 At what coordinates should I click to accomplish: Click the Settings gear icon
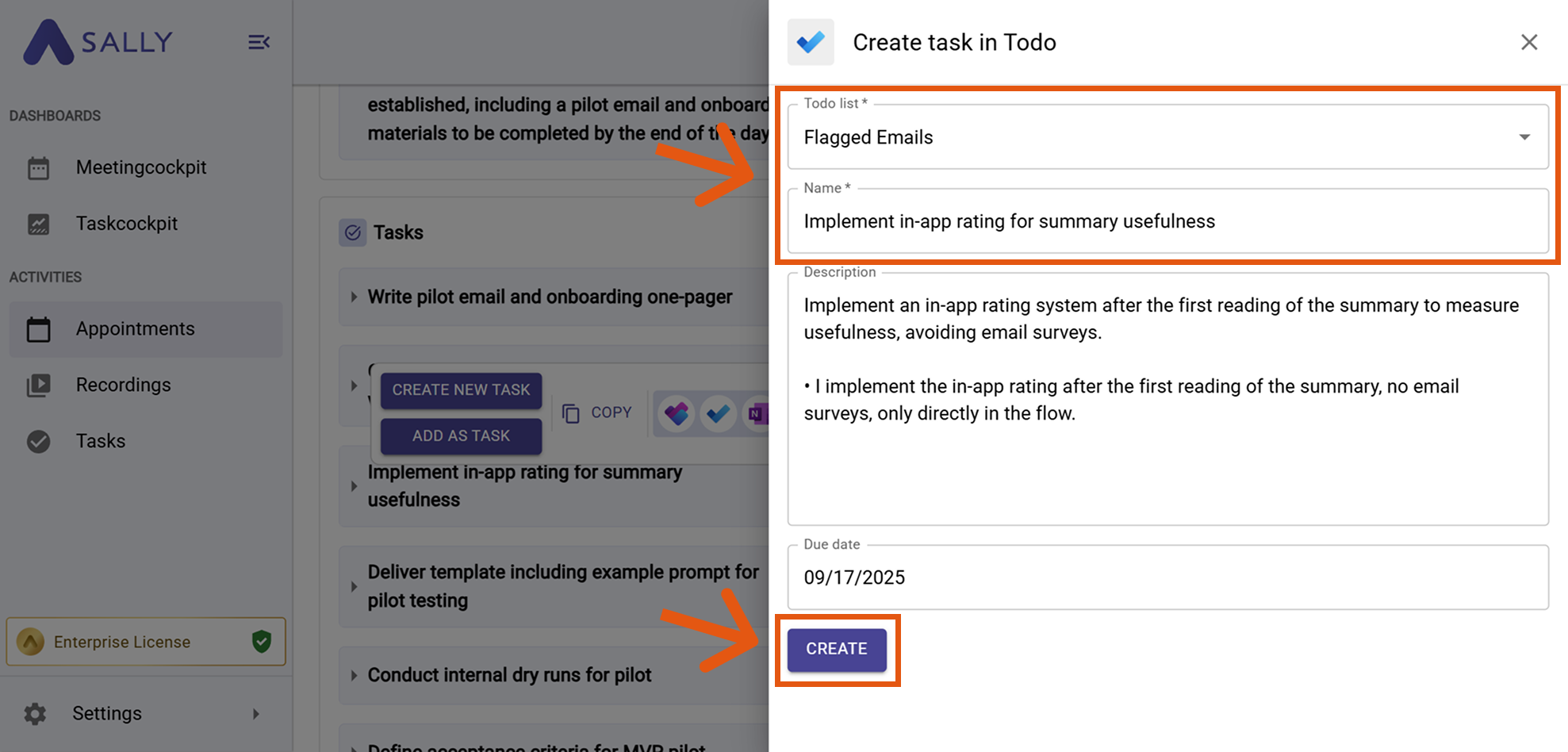(35, 714)
